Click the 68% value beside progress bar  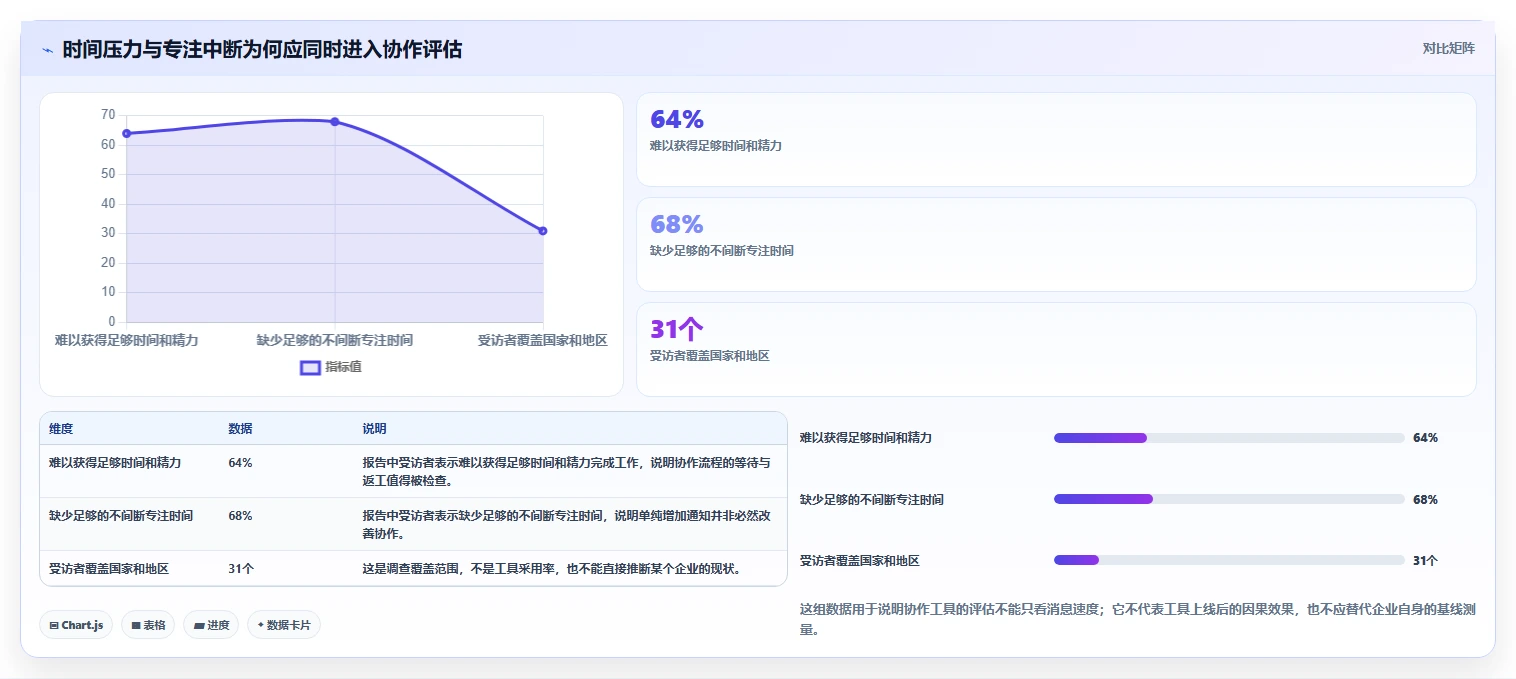tap(1425, 499)
